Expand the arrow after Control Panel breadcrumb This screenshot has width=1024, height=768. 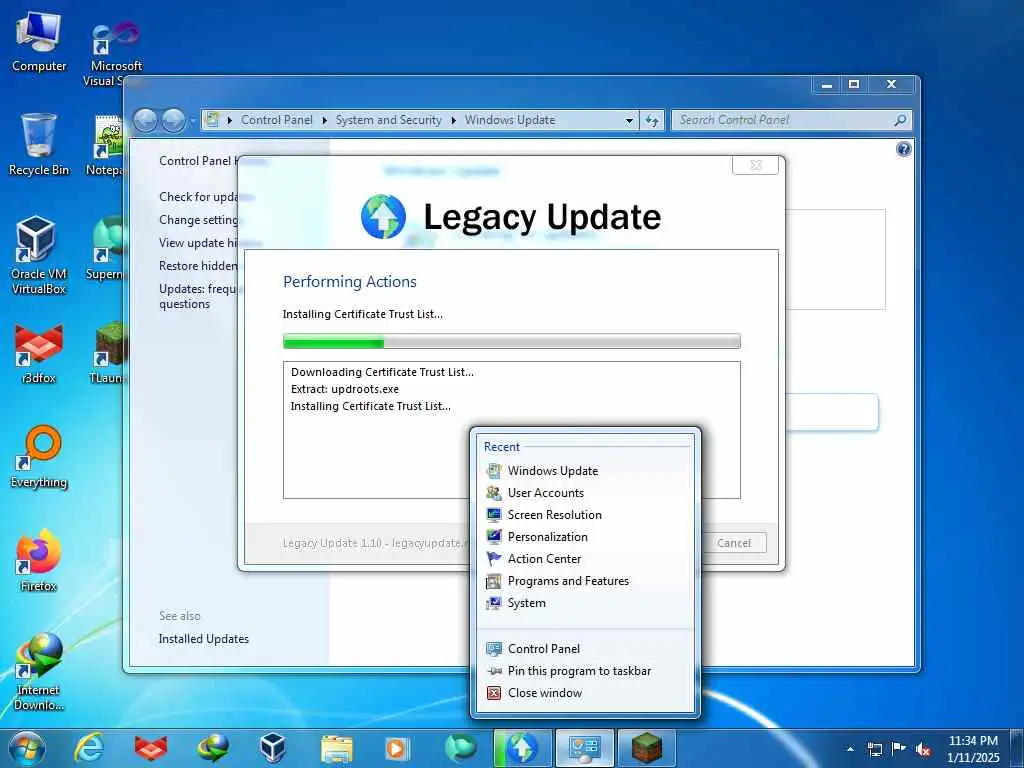coord(325,120)
